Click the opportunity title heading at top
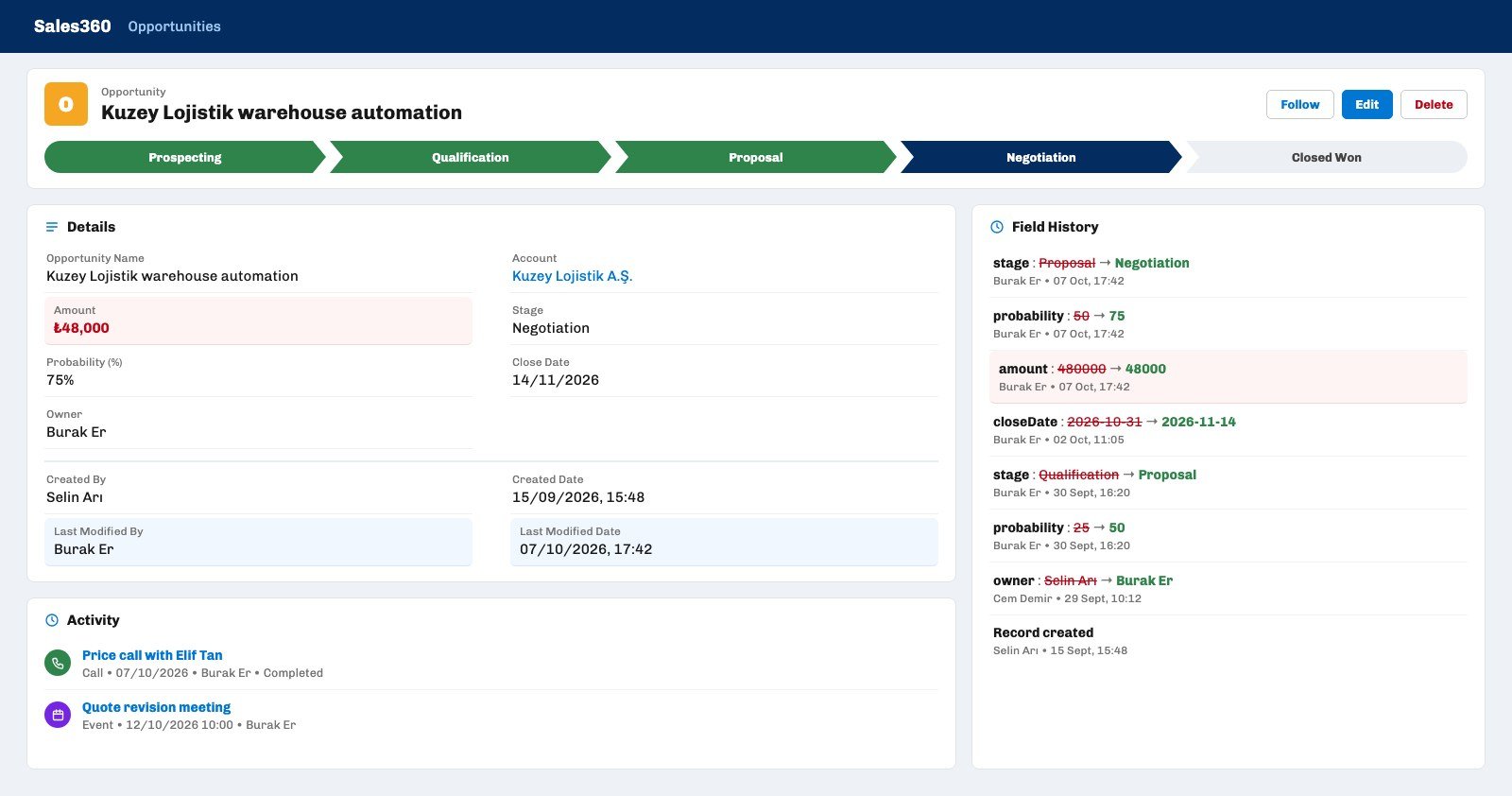The height and width of the screenshot is (796, 1512). [x=282, y=112]
